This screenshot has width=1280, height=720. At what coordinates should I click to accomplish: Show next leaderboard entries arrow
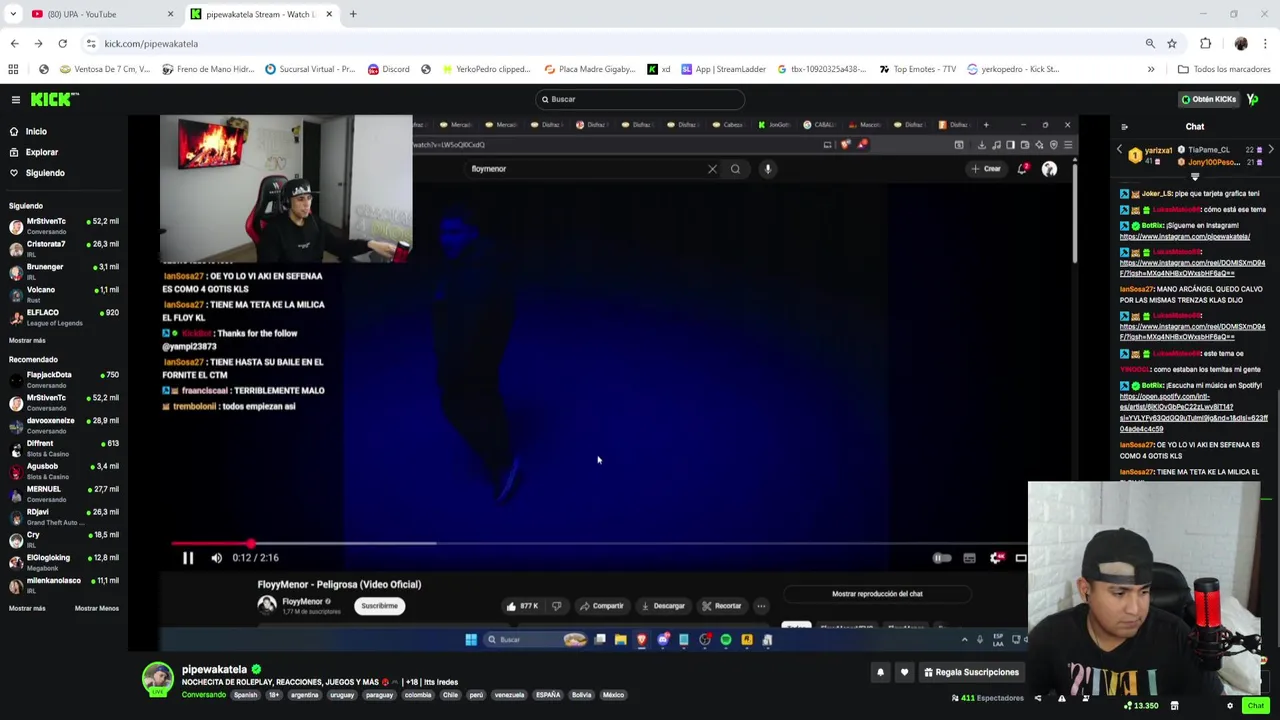tap(1270, 150)
